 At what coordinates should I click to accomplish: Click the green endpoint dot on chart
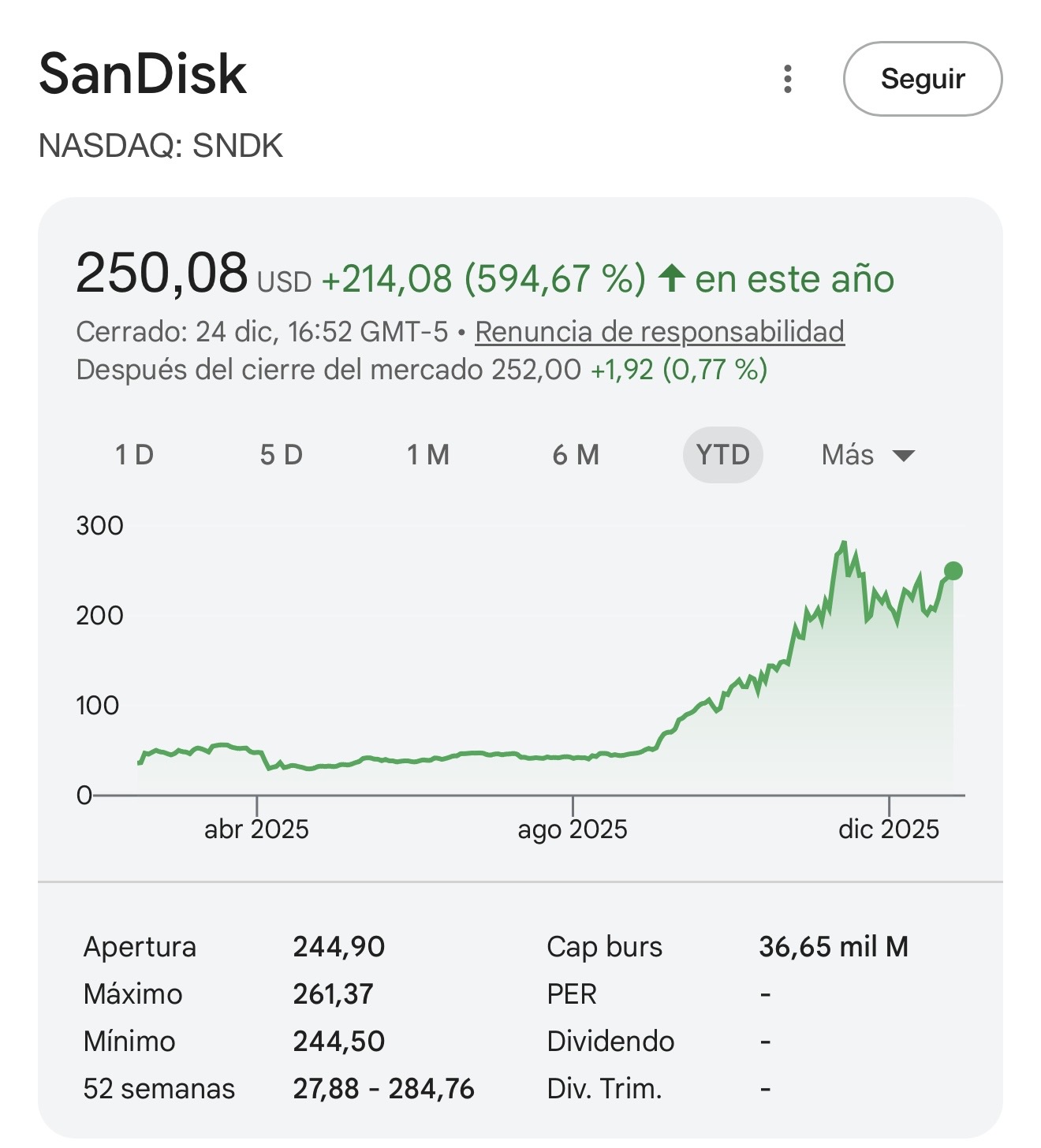click(x=953, y=571)
